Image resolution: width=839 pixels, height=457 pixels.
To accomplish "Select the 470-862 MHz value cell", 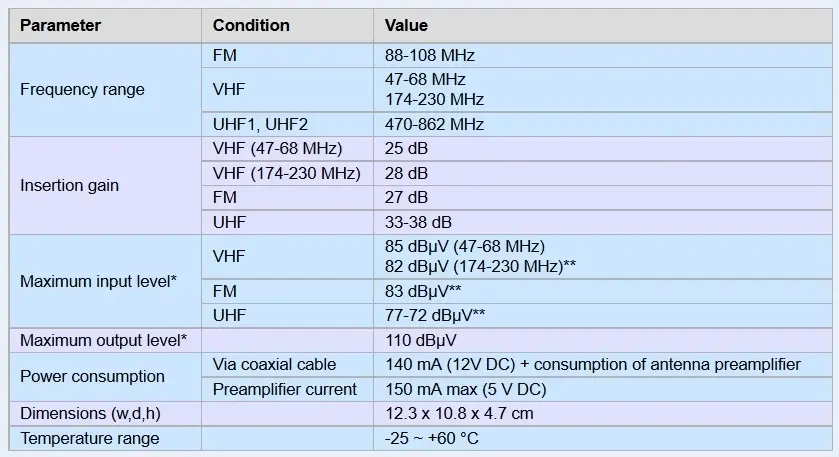I will coord(603,124).
